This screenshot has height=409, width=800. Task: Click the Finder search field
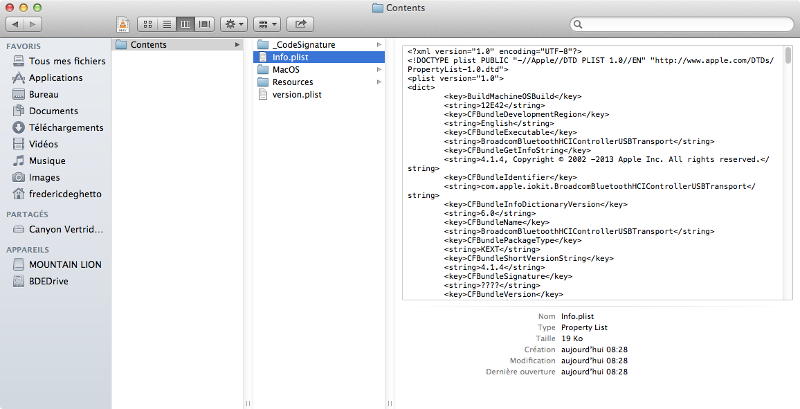pos(682,24)
